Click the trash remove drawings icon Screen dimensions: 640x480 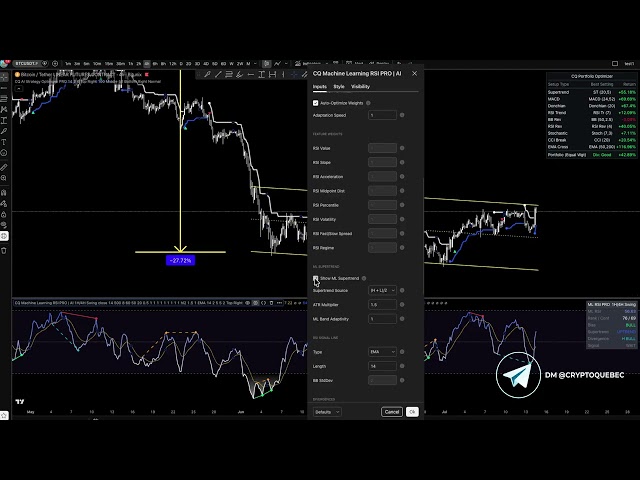[4, 251]
